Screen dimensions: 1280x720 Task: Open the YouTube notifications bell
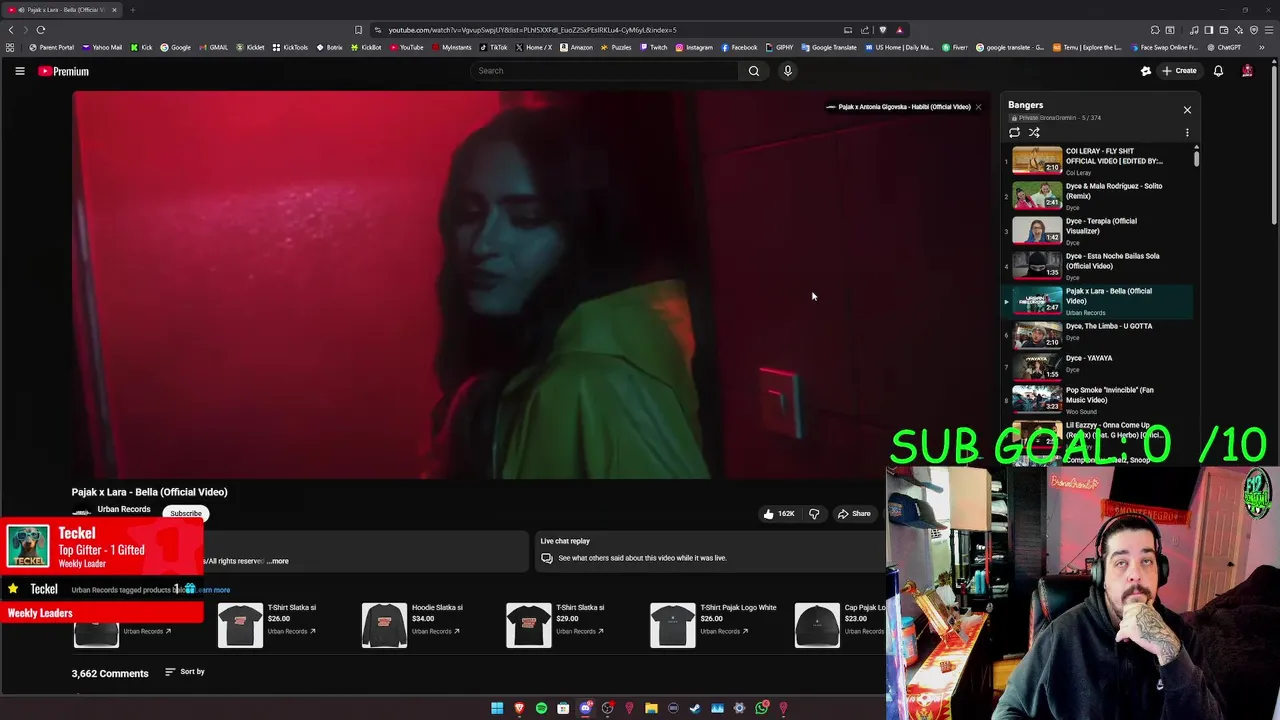pos(1218,71)
